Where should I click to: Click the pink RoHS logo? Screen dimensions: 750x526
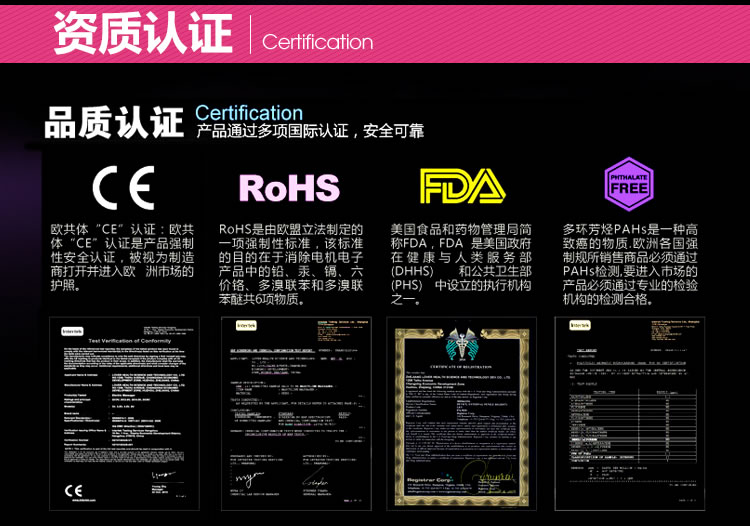pos(289,187)
